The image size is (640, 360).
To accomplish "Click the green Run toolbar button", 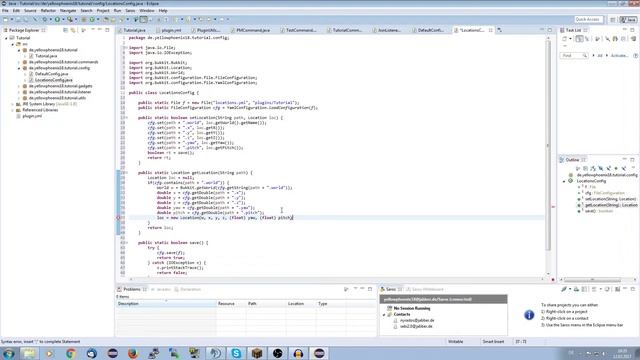I will 57,19.
